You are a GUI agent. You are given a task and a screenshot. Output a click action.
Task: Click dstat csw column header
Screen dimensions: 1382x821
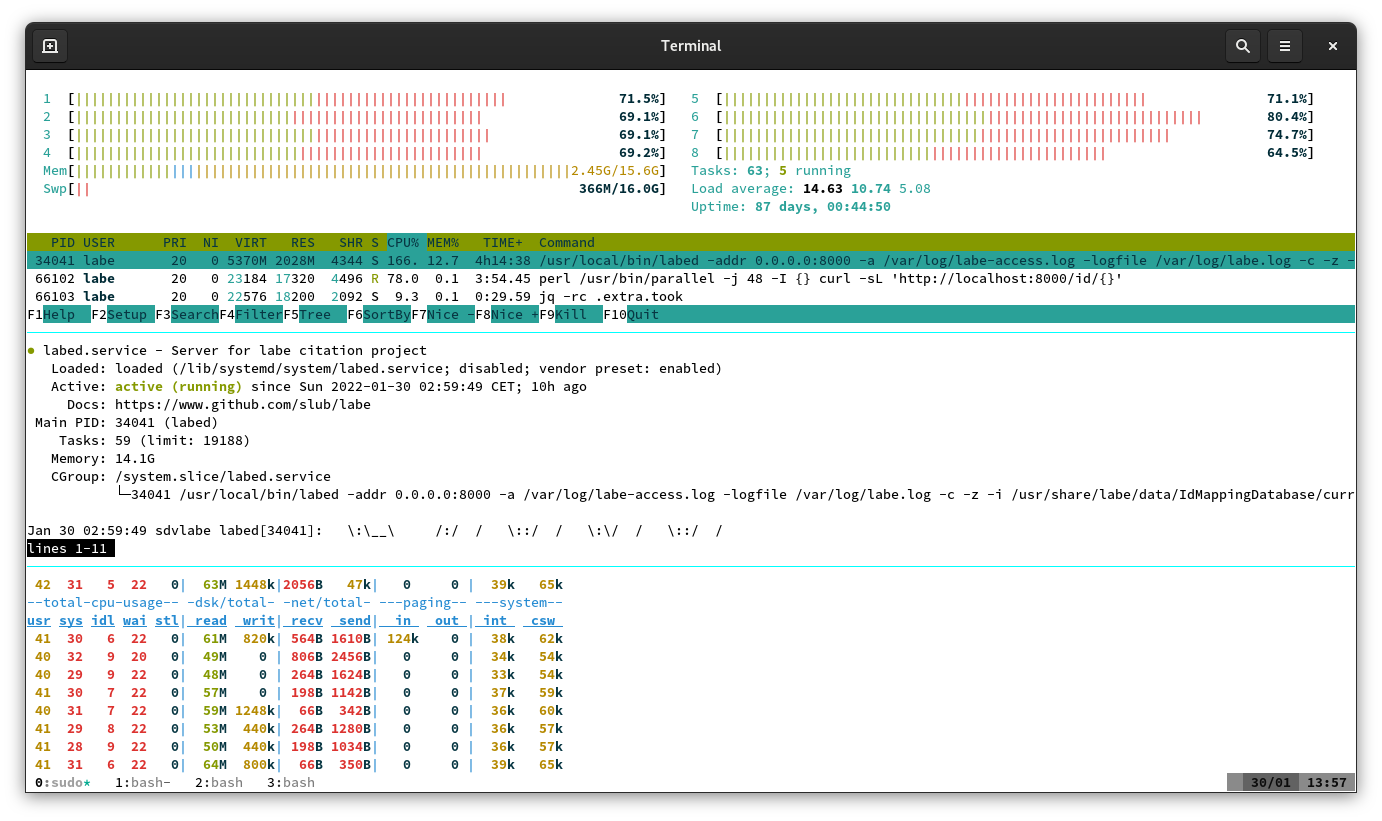pos(543,621)
